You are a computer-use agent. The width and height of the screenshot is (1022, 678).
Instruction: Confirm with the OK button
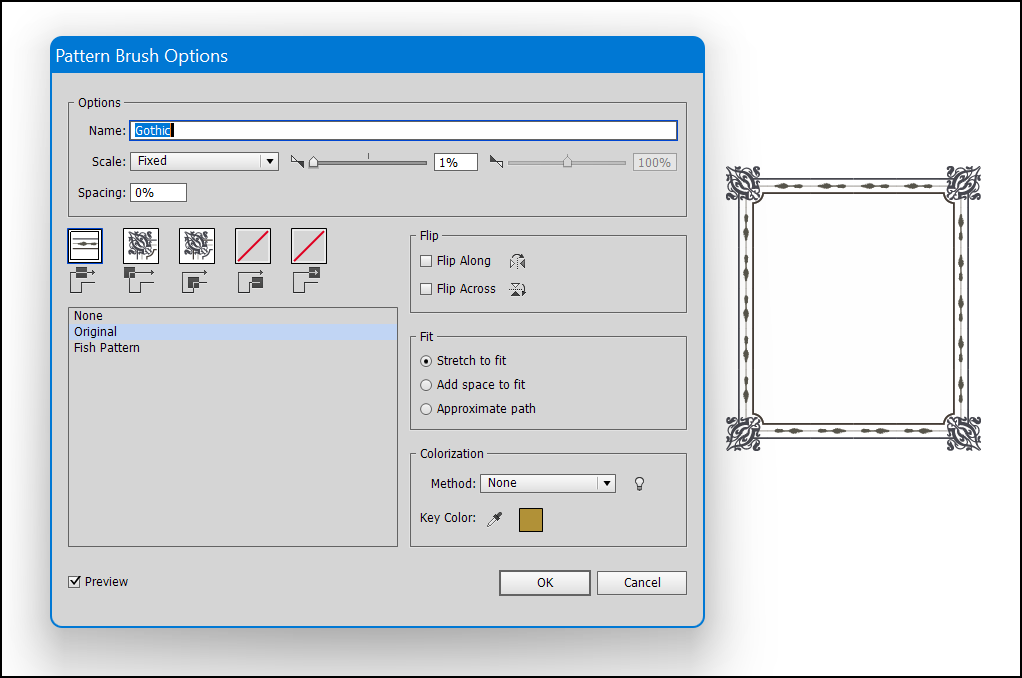[x=544, y=583]
